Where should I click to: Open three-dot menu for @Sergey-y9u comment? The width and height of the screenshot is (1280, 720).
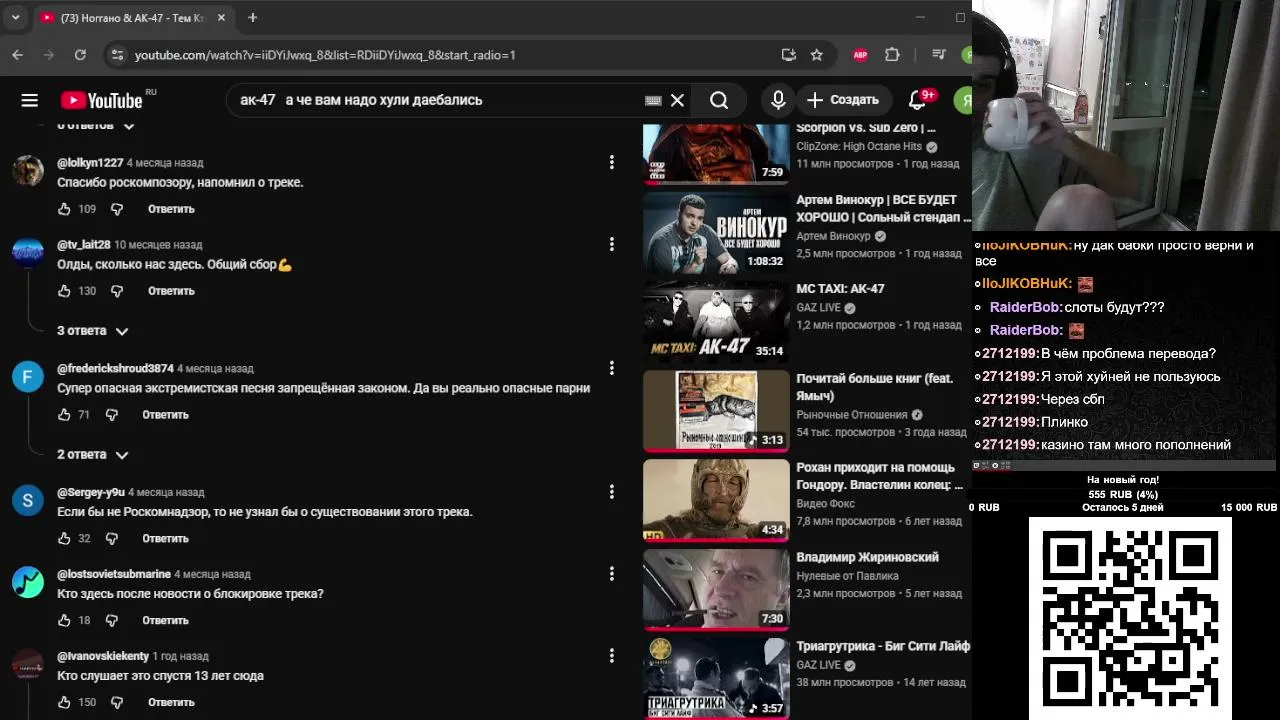pyautogui.click(x=612, y=492)
